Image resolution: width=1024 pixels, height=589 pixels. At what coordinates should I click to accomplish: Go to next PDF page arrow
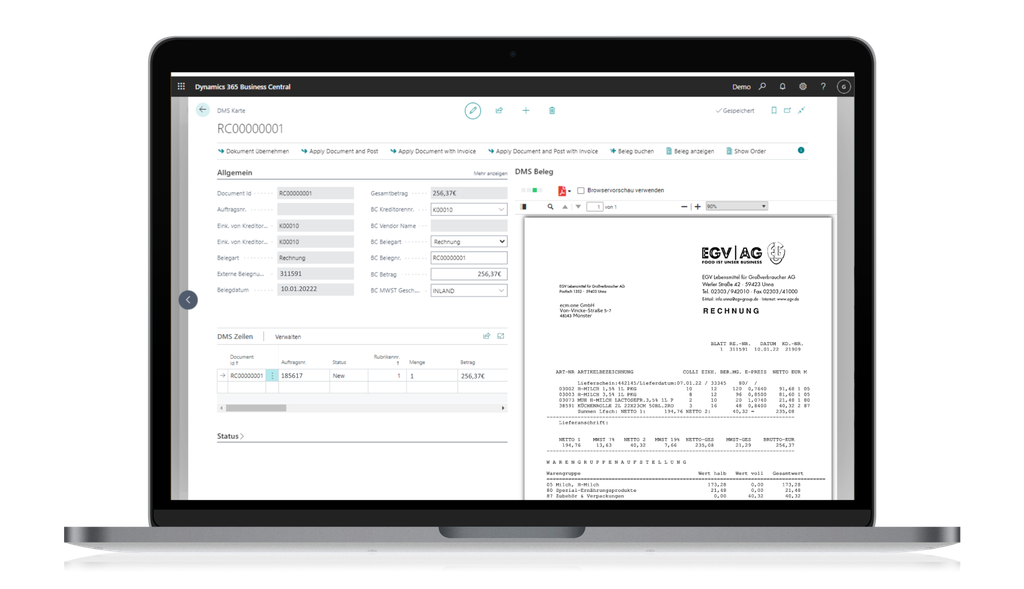tap(578, 206)
